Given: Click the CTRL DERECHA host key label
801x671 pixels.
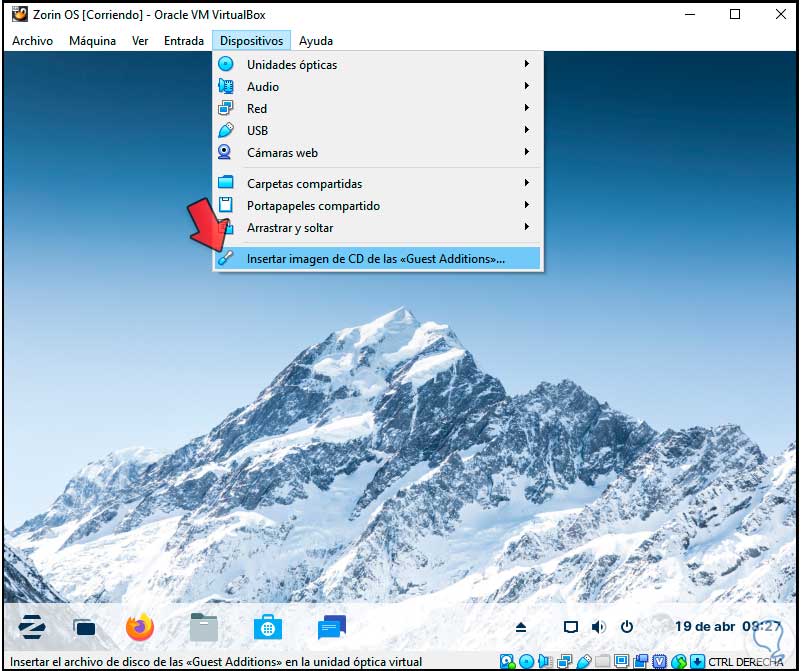Looking at the screenshot, I should click(746, 662).
